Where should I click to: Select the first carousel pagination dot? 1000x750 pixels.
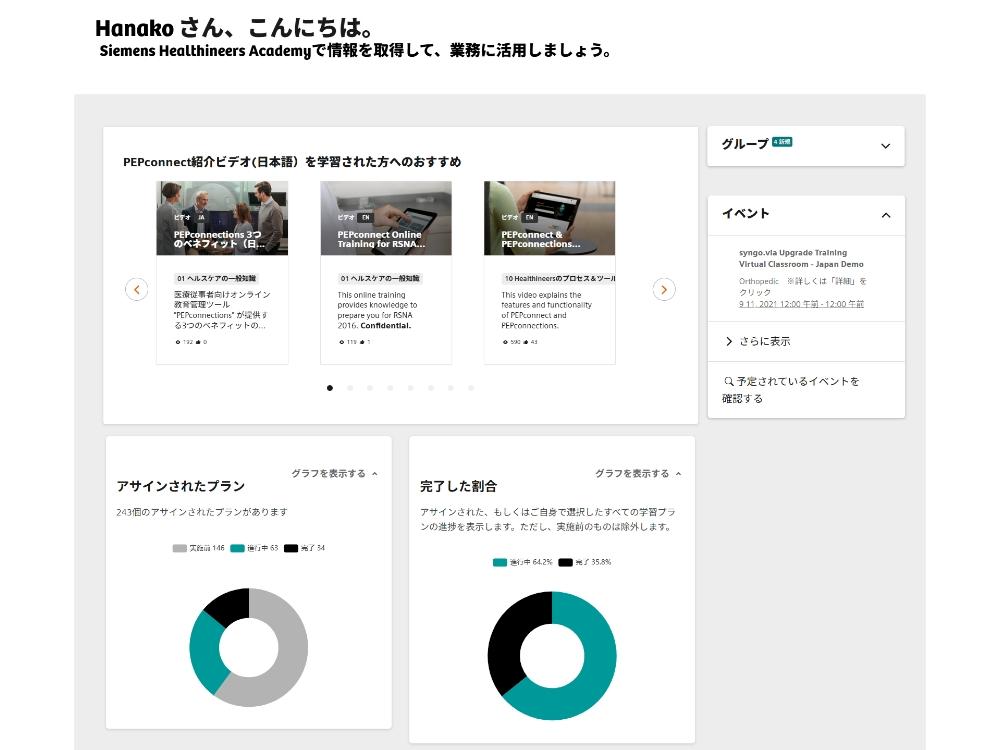[330, 388]
